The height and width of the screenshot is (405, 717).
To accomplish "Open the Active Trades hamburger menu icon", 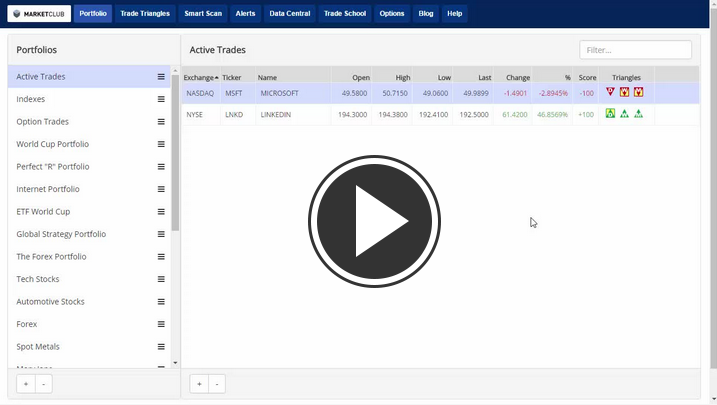I will (161, 77).
